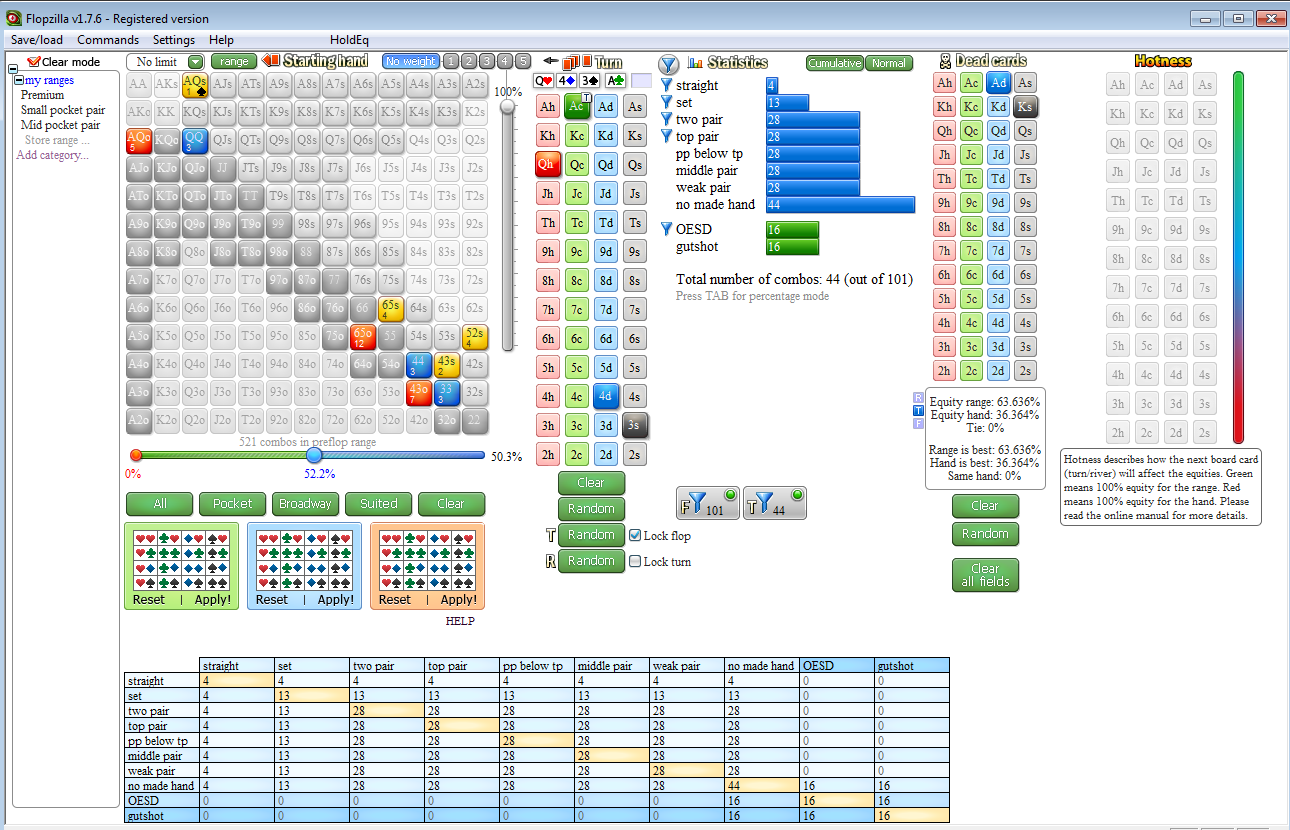Click the filter icon beside set

point(667,102)
